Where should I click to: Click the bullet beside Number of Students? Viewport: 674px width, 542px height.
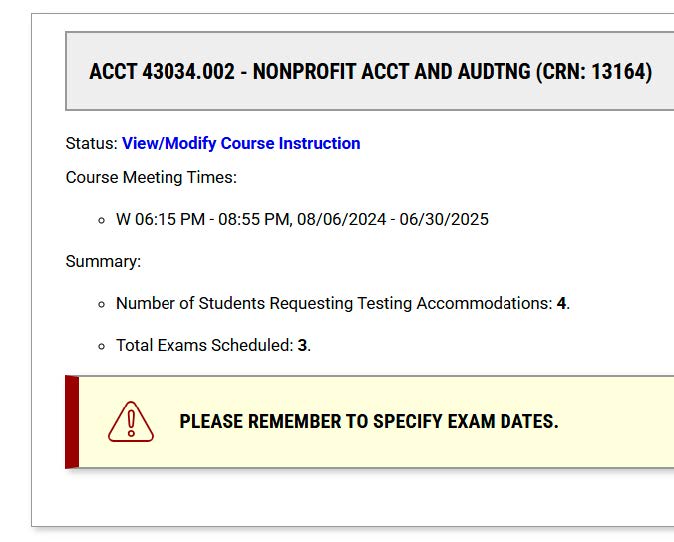102,305
